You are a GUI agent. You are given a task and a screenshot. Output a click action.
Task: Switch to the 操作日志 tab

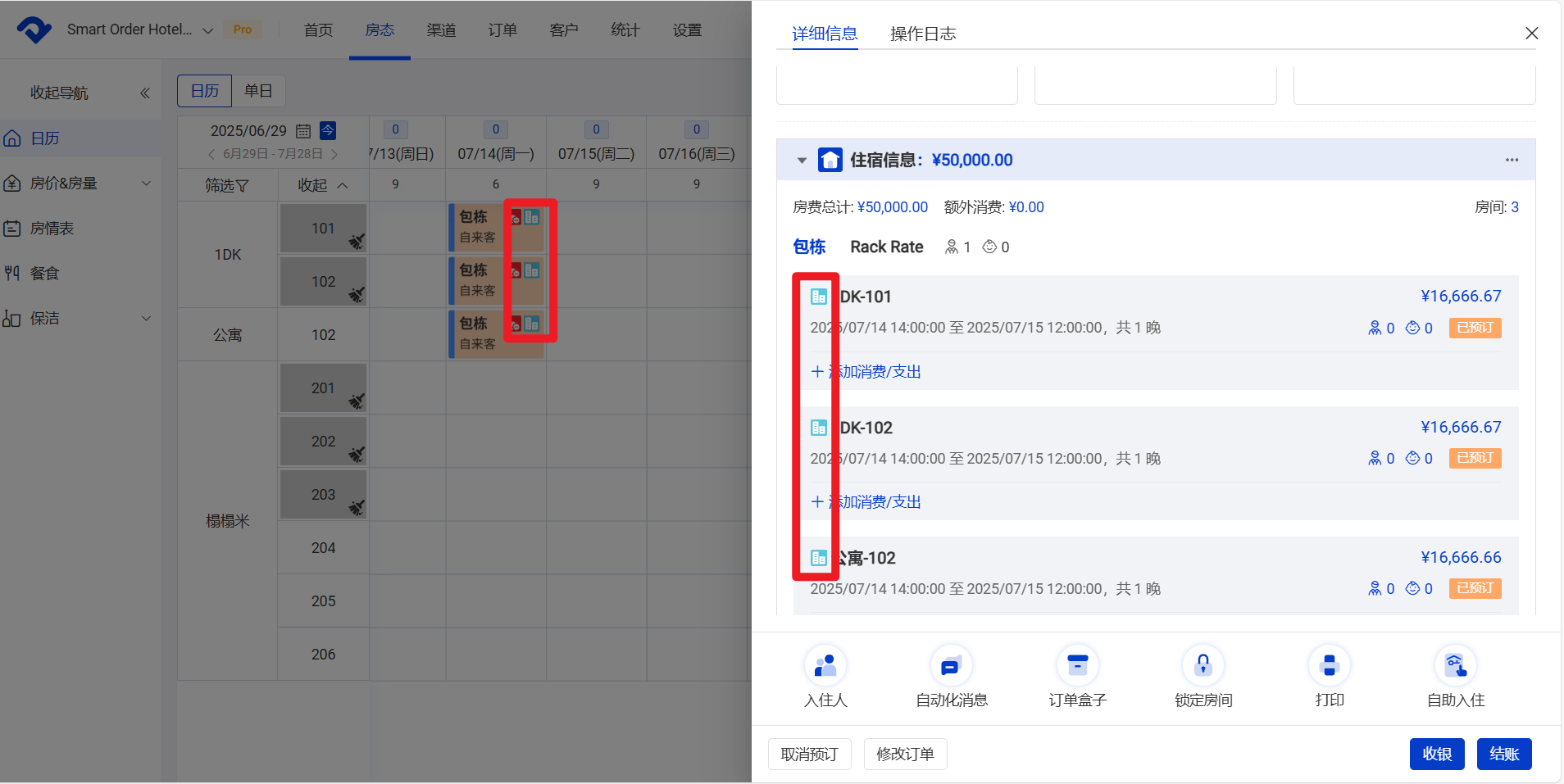922,34
